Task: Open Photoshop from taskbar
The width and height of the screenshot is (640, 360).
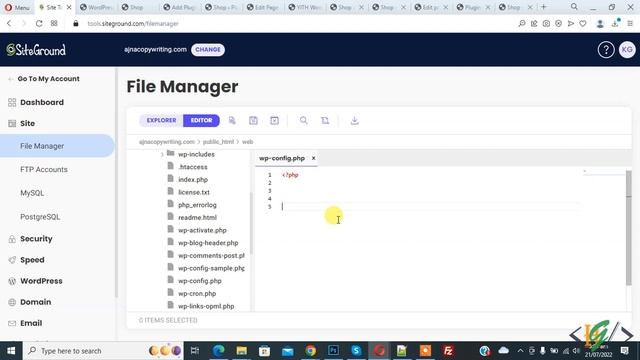Action: (333, 351)
